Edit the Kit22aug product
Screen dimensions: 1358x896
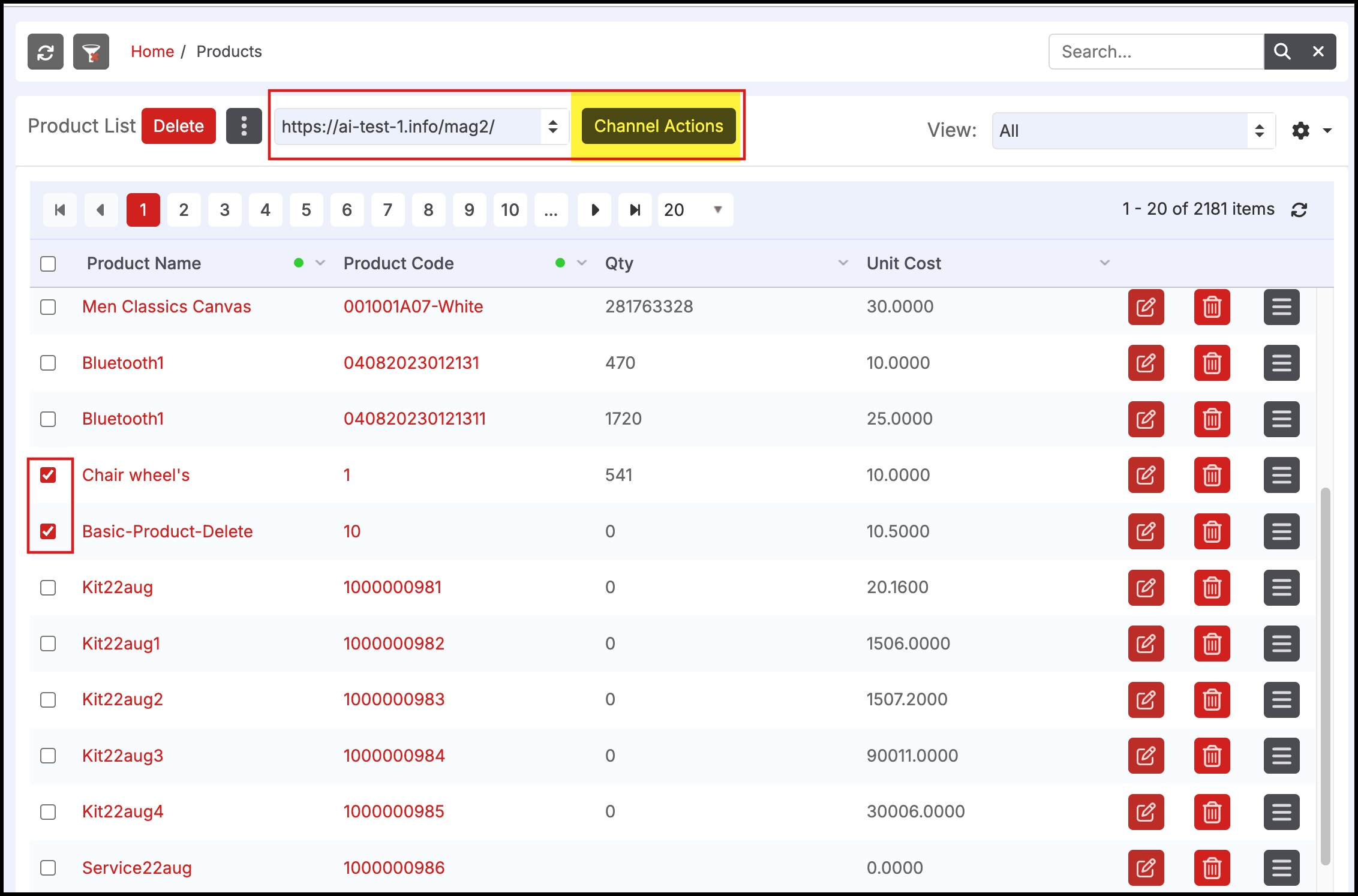pyautogui.click(x=1146, y=588)
